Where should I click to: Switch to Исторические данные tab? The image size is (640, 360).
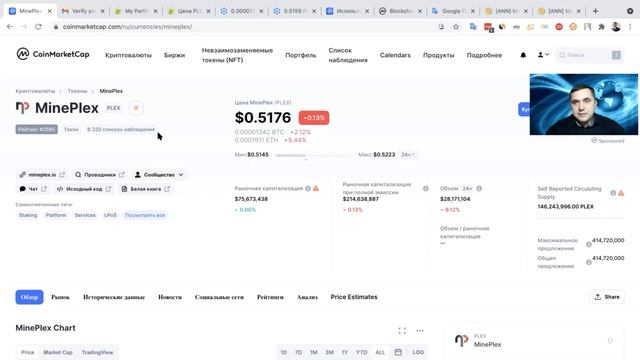(x=114, y=297)
